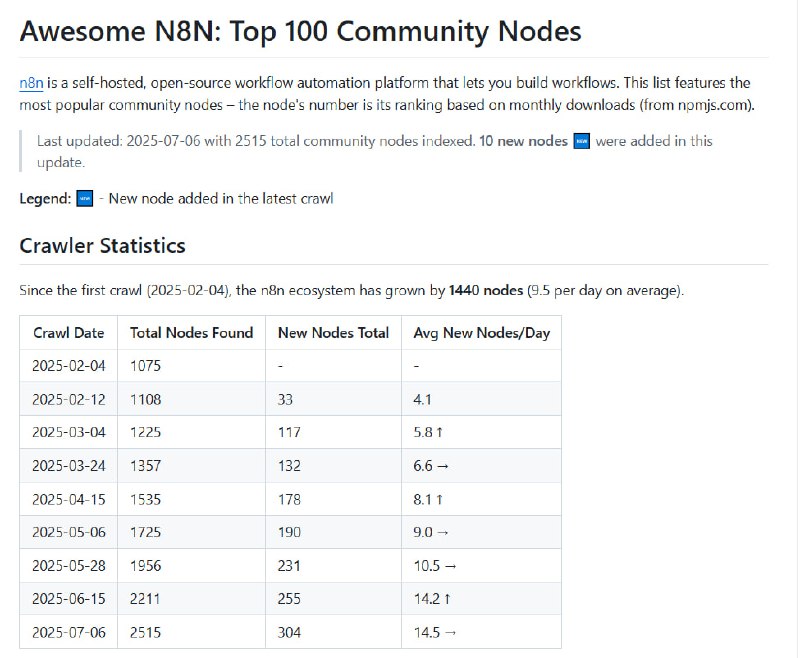Select the New Nodes Total column header
Viewport: 800px width, 658px height.
[334, 332]
